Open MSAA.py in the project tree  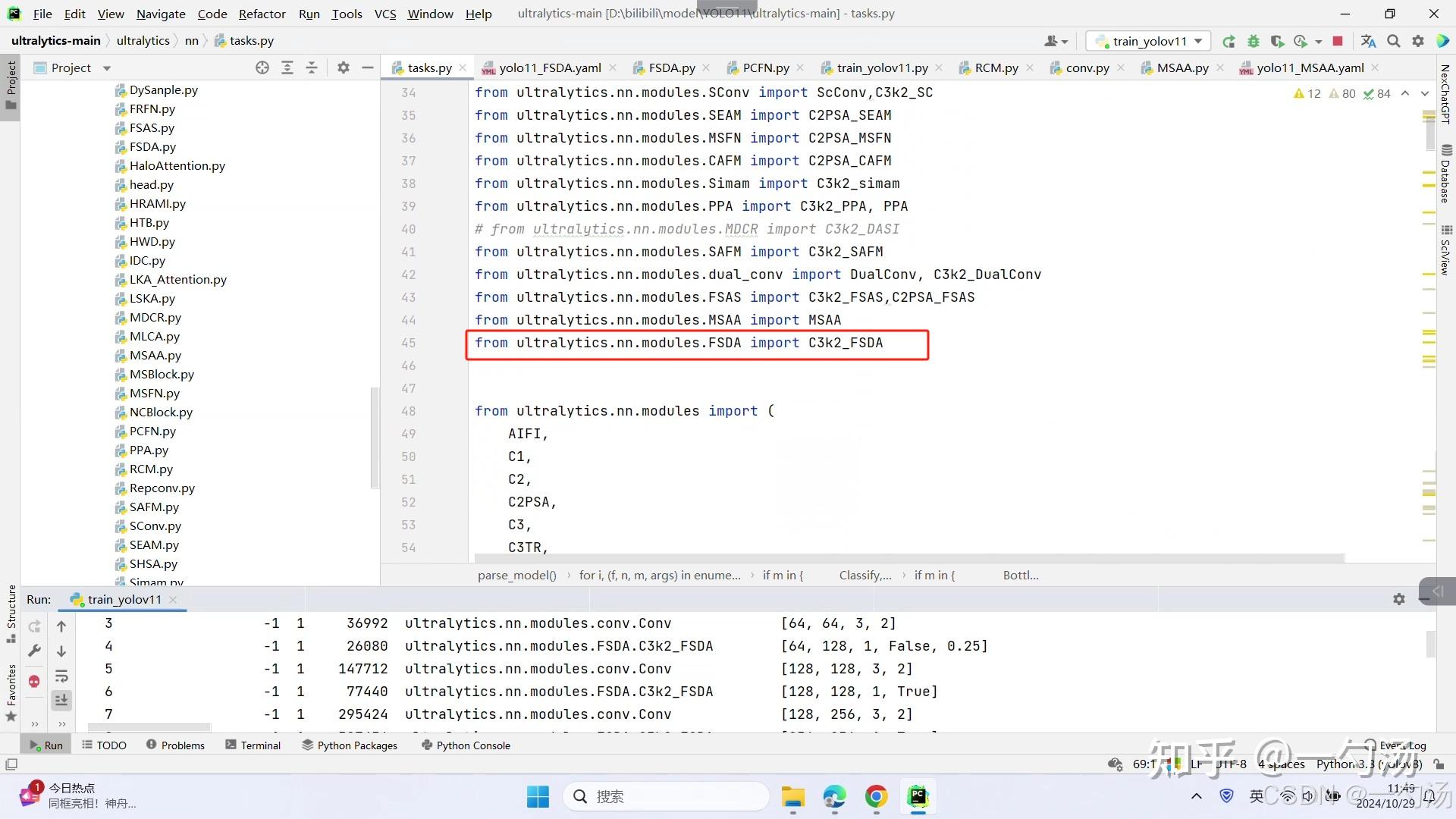[x=155, y=355]
